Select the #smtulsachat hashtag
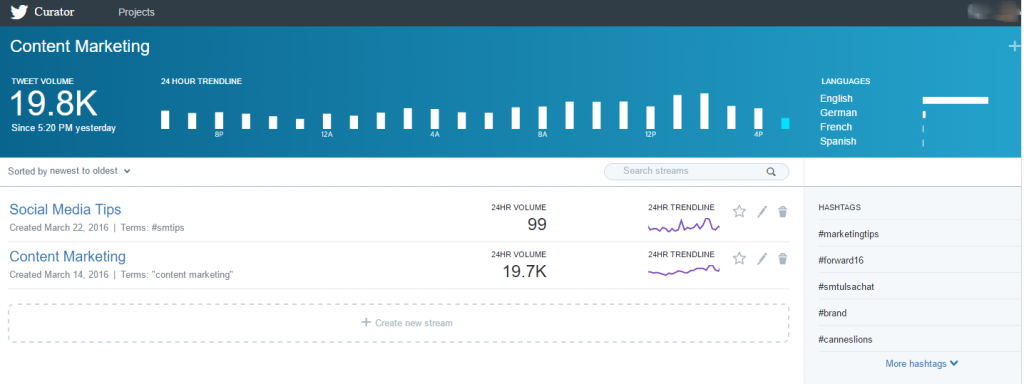 (846, 287)
